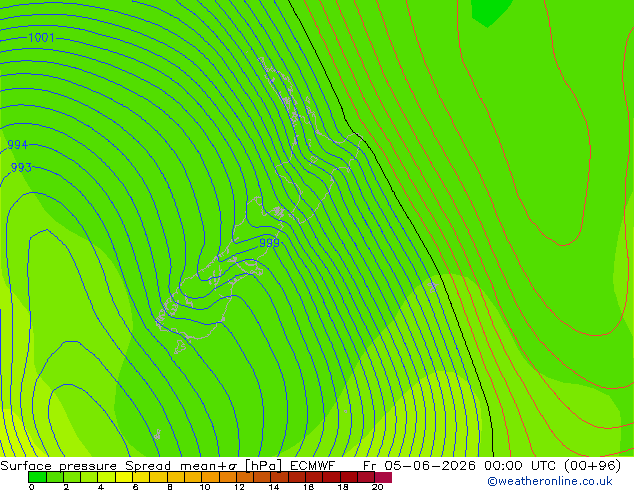Click the (00+96) forecast hour text
634x490 pixels.
click(592, 466)
